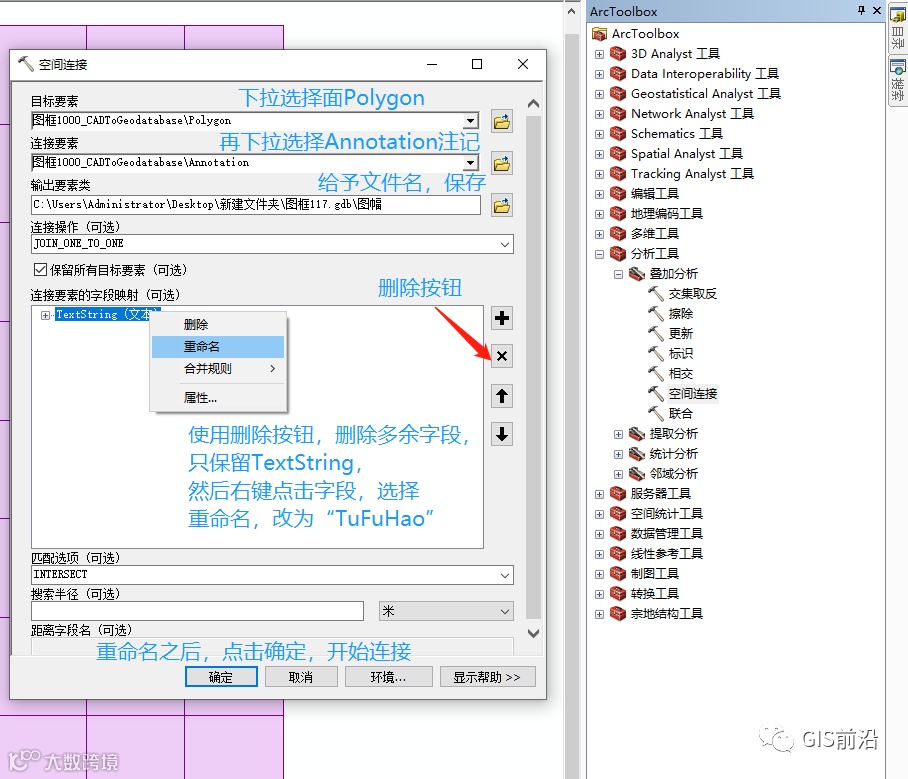
Task: Expand the Schematics 工具 toolbox
Action: pyautogui.click(x=599, y=134)
